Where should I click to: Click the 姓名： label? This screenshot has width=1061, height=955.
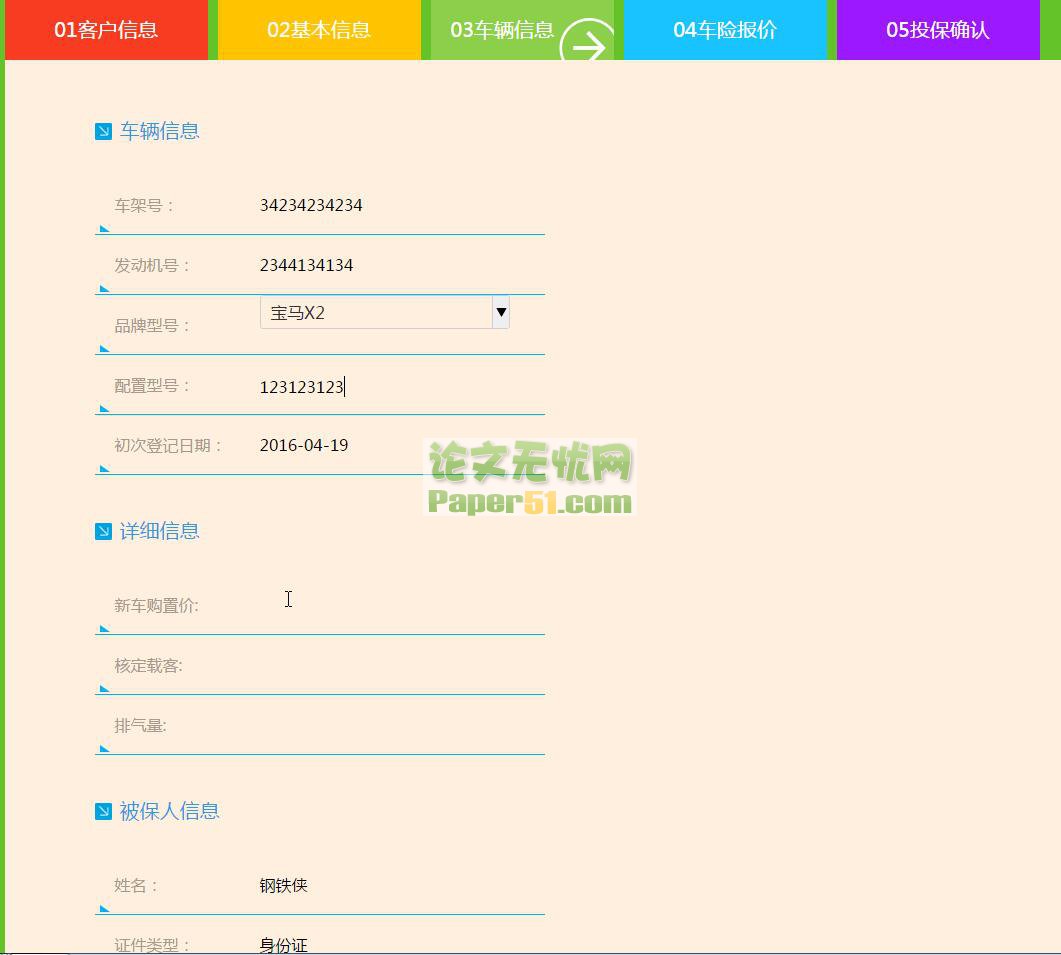pos(136,885)
